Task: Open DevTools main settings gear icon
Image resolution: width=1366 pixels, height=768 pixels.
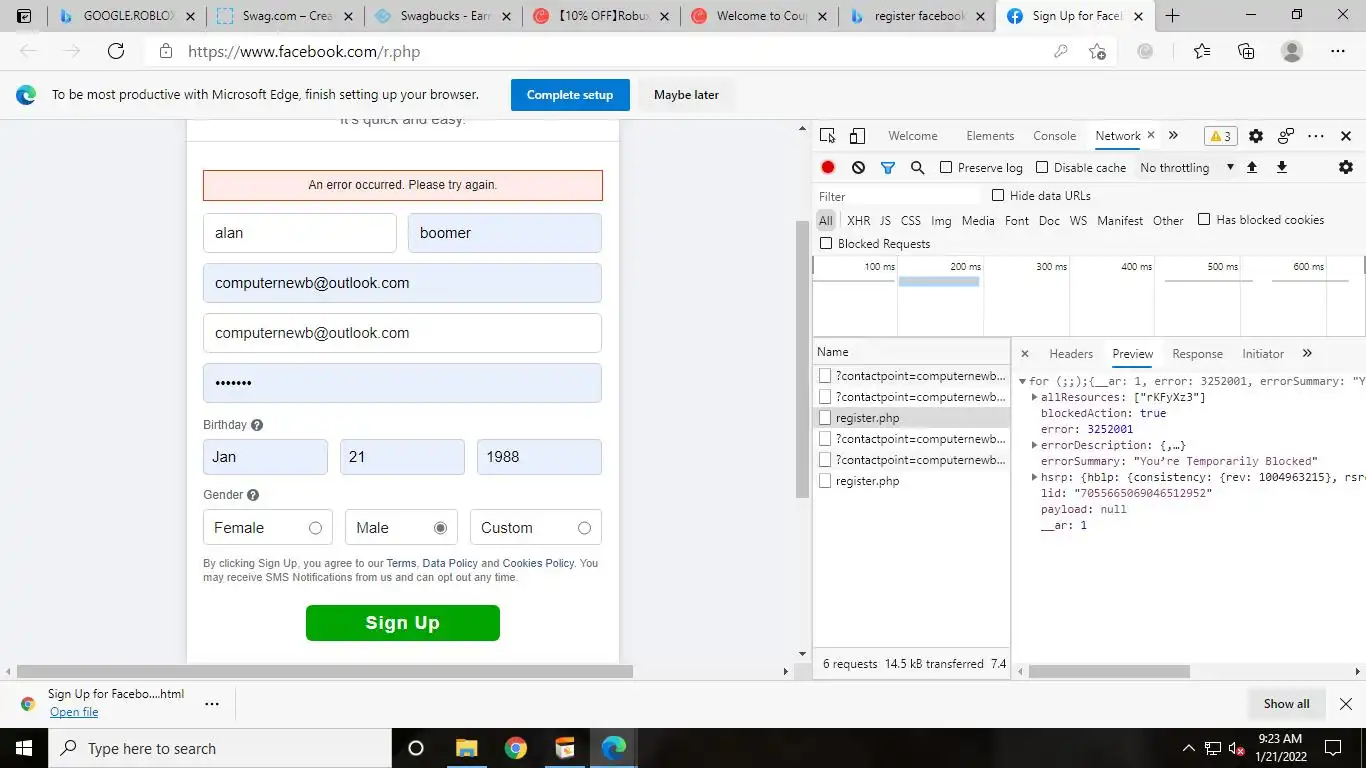Action: click(x=1256, y=136)
